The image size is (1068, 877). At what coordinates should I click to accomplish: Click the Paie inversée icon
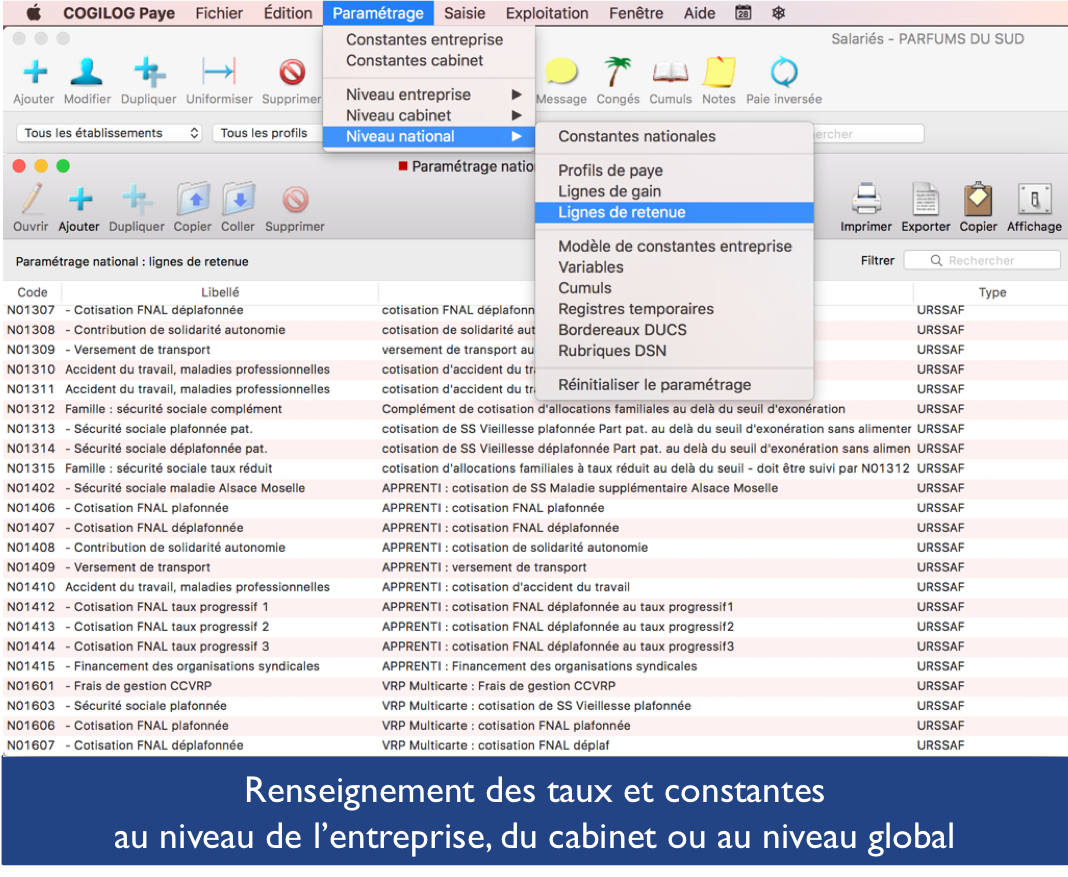click(x=784, y=71)
